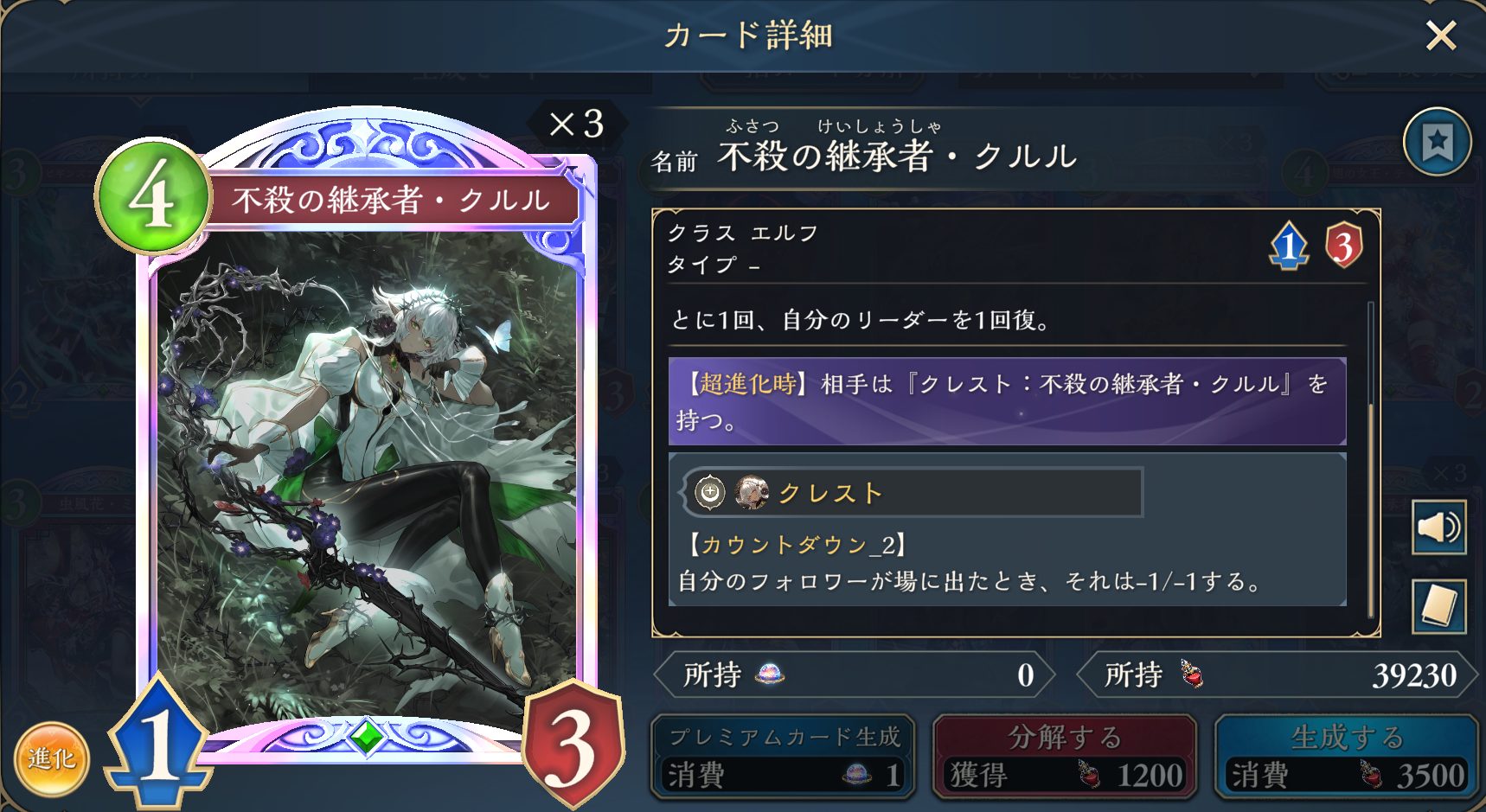Click the クレスト character portrait icon
Screen dimensions: 1486x812
tap(751, 492)
